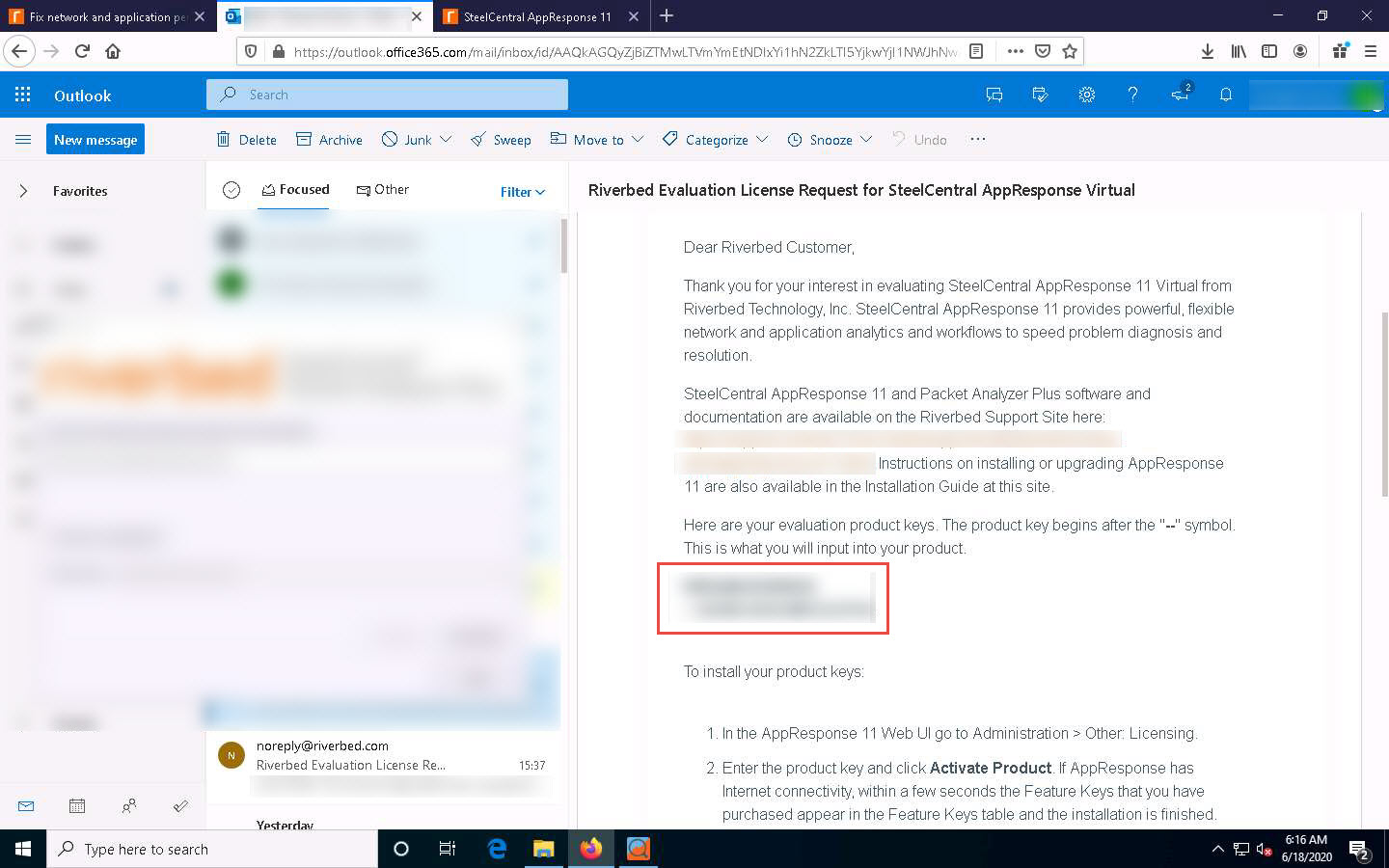Image resolution: width=1389 pixels, height=868 pixels.
Task: Delete the open email
Action: point(247,139)
